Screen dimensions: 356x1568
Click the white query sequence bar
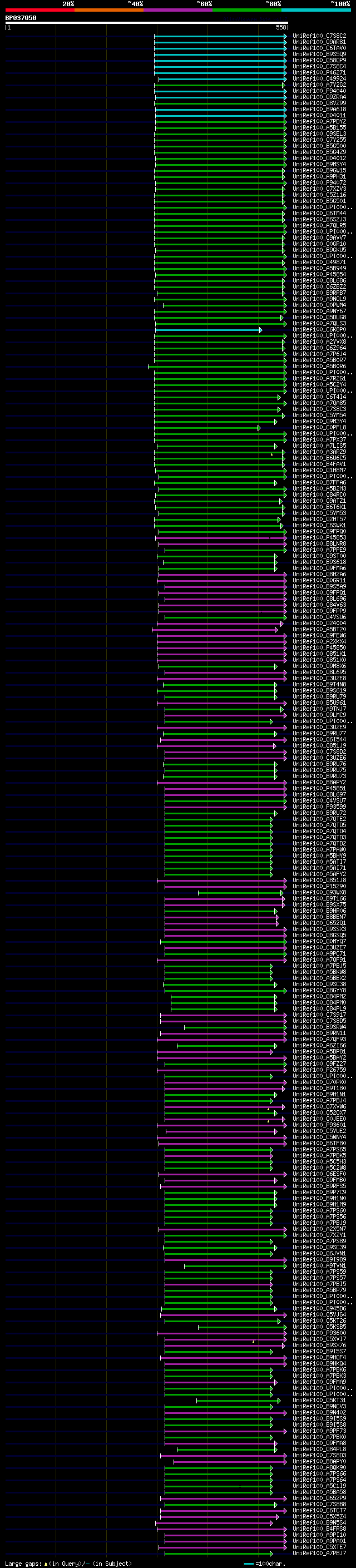point(147,22)
